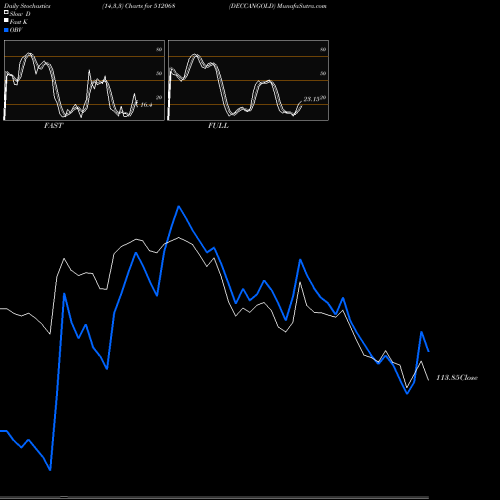Click the 'OBV' legend label
The image size is (500, 500).
[16, 30]
